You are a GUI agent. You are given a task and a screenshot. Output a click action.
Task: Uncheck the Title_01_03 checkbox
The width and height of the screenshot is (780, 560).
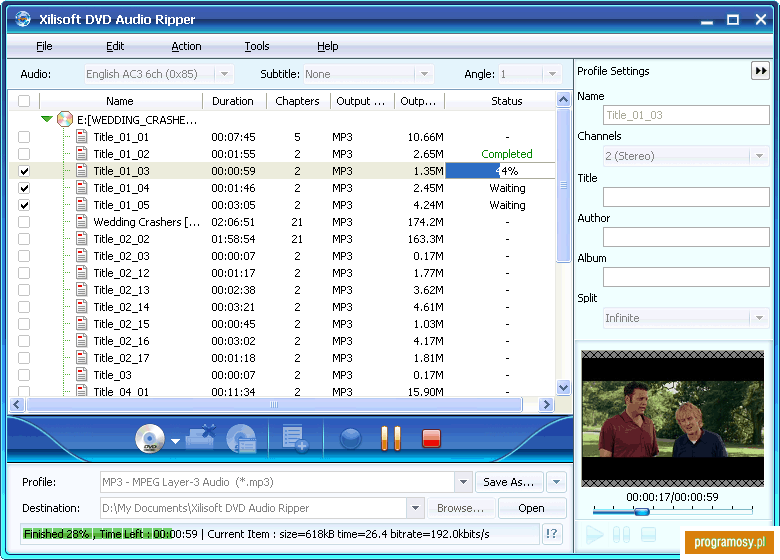point(24,171)
